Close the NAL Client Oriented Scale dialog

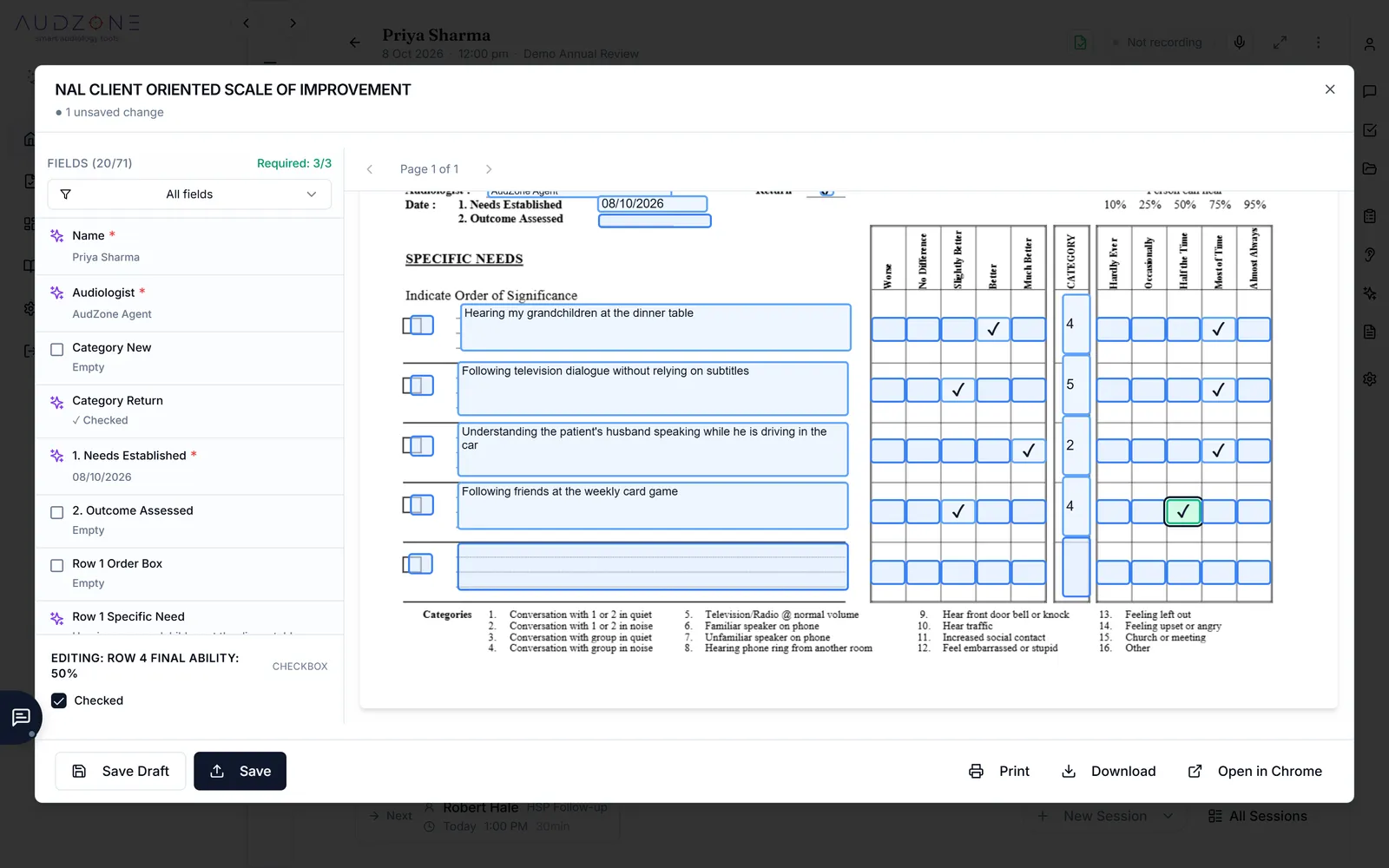[x=1330, y=89]
